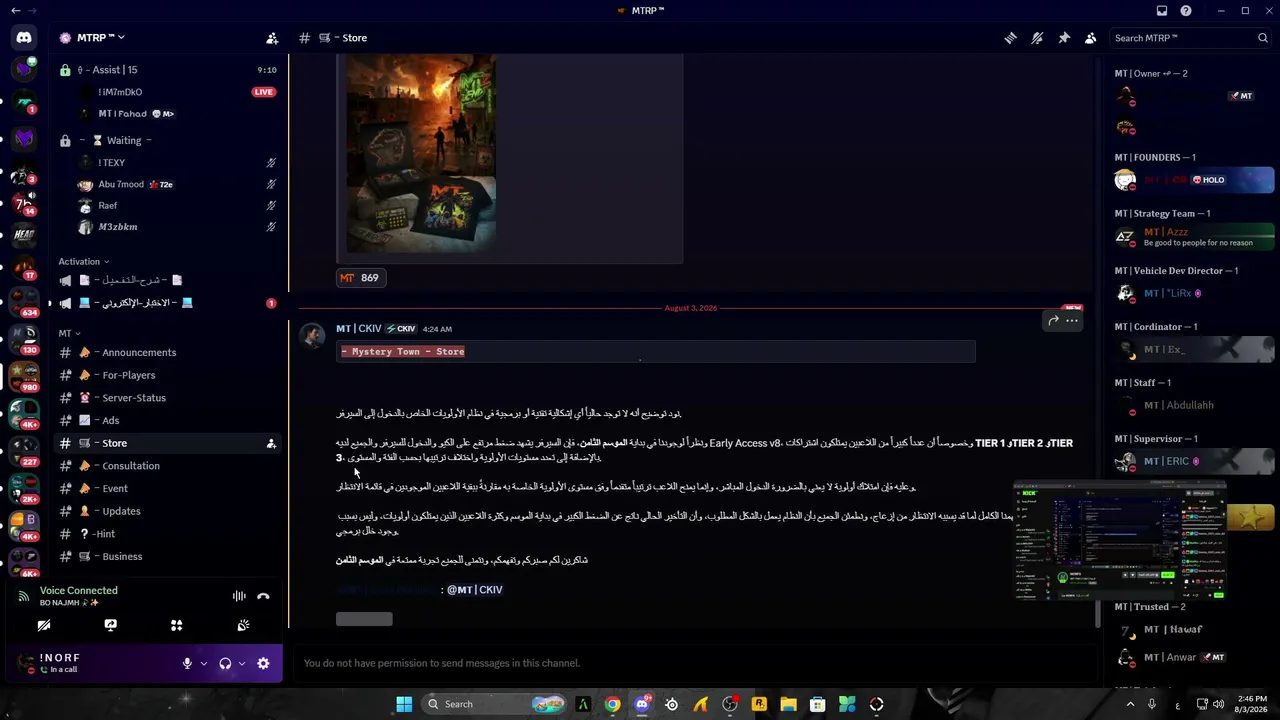The height and width of the screenshot is (720, 1280).
Task: Open the Threads list in channel header
Action: coord(1011,38)
